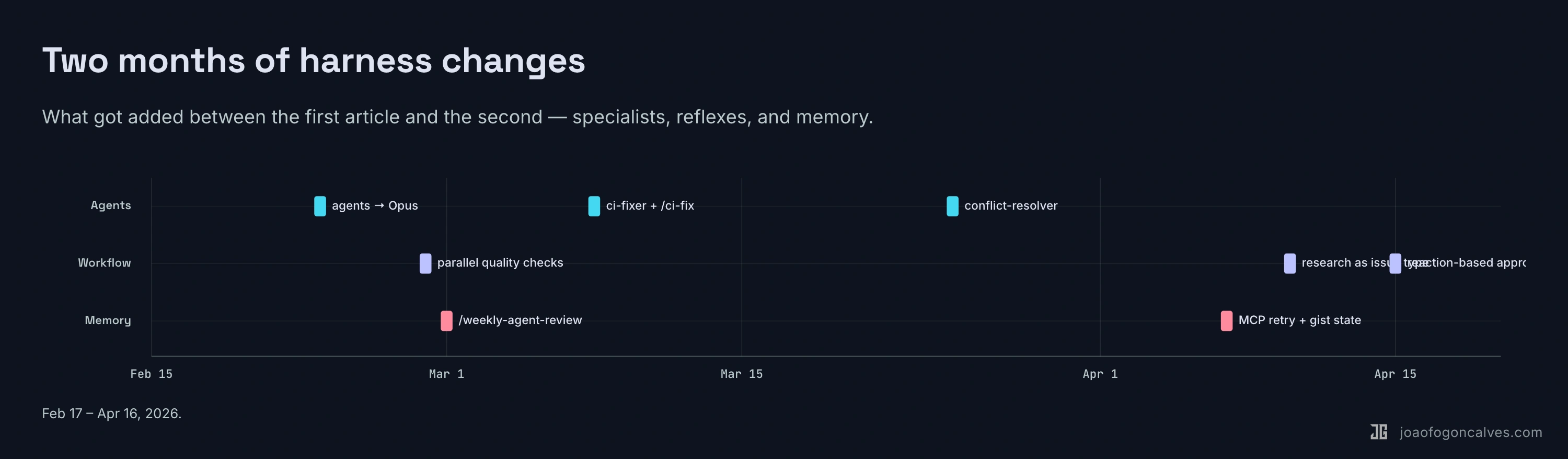The width and height of the screenshot is (1568, 459).
Task: Click the purple reaction-based approval marker
Action: (1394, 263)
